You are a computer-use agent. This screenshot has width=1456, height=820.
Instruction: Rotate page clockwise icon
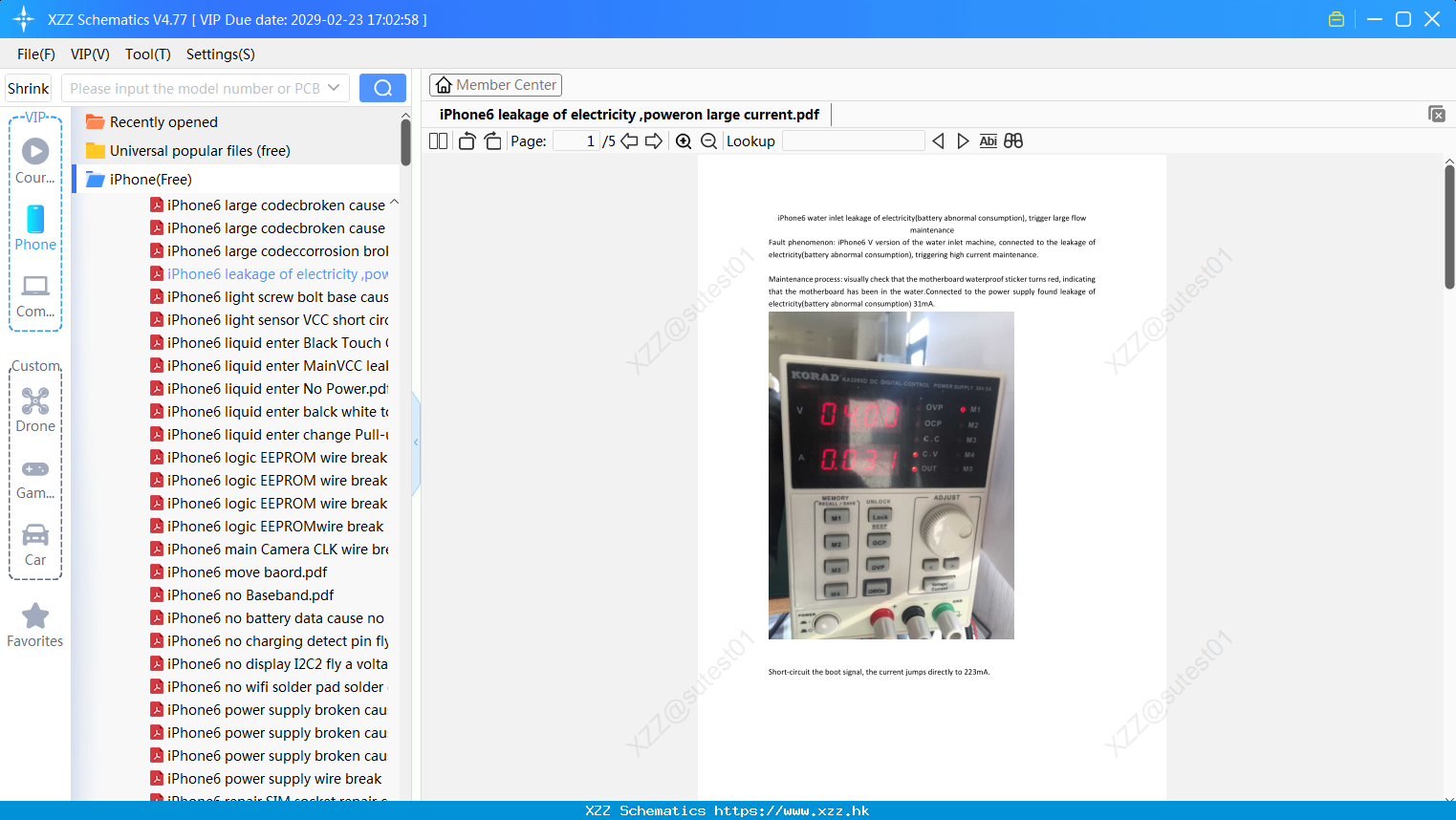[492, 141]
